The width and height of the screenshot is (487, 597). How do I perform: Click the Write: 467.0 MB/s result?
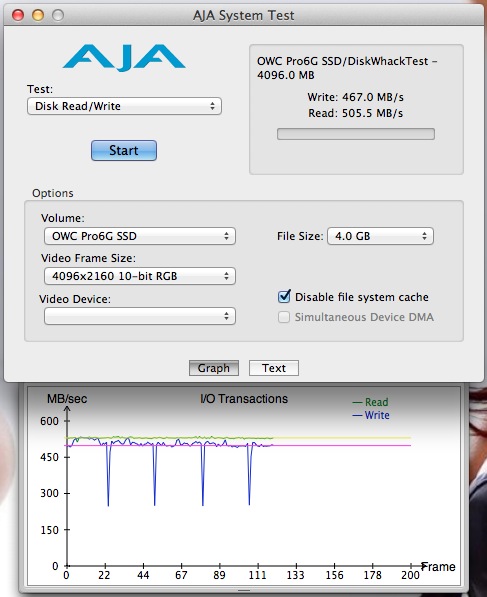[x=356, y=97]
